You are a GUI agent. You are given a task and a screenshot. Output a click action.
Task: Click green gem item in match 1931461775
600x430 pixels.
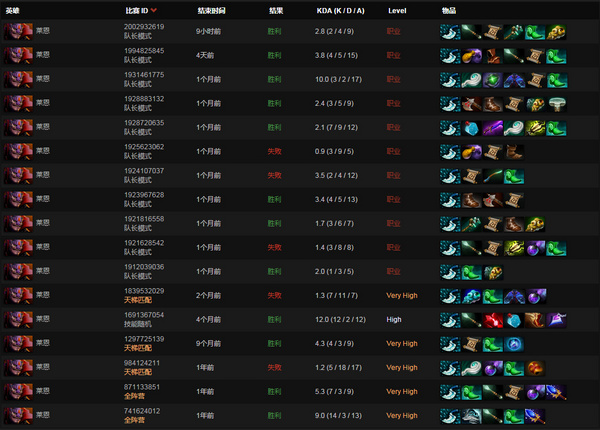click(x=492, y=80)
